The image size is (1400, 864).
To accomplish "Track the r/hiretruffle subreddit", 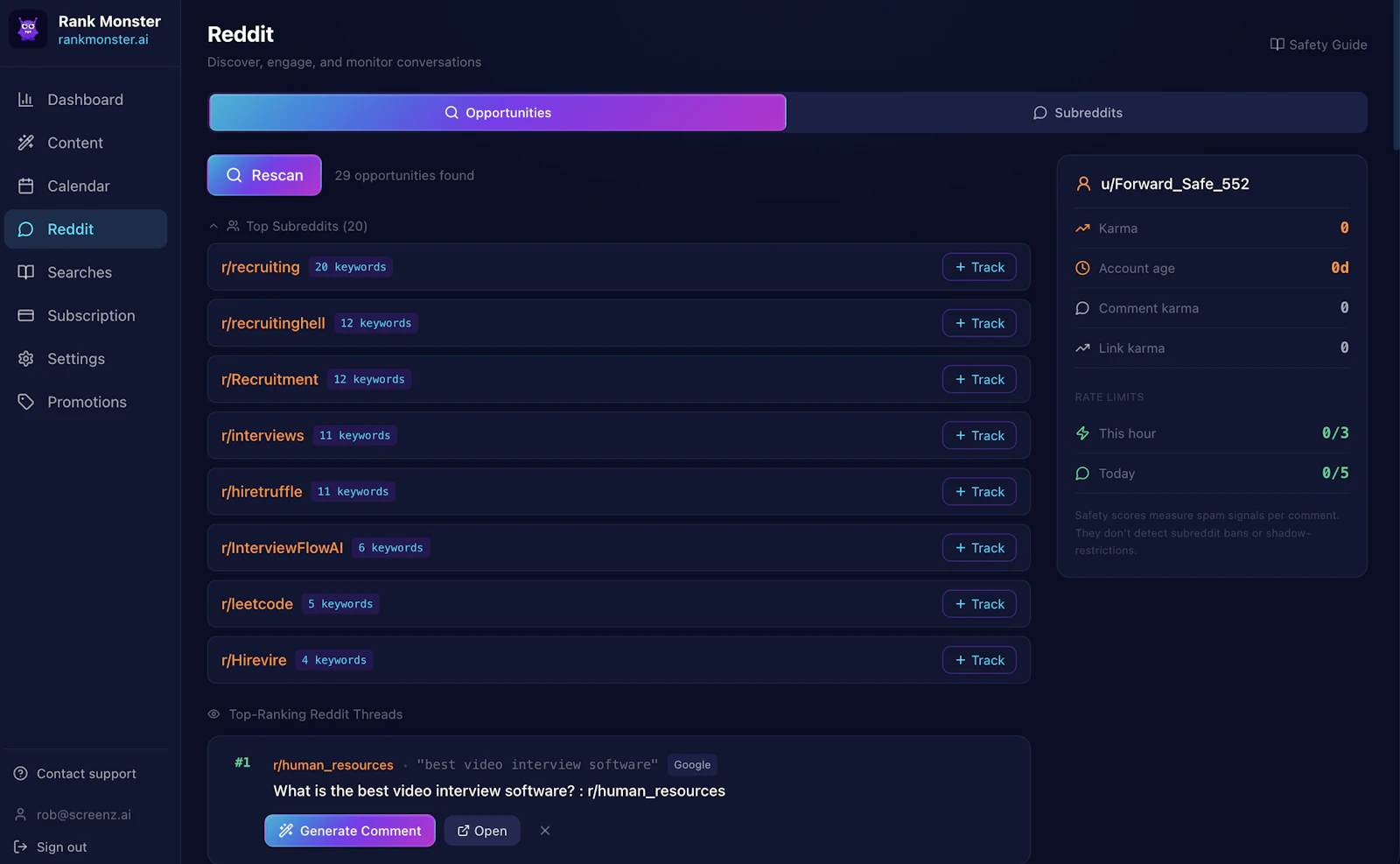I will [979, 492].
